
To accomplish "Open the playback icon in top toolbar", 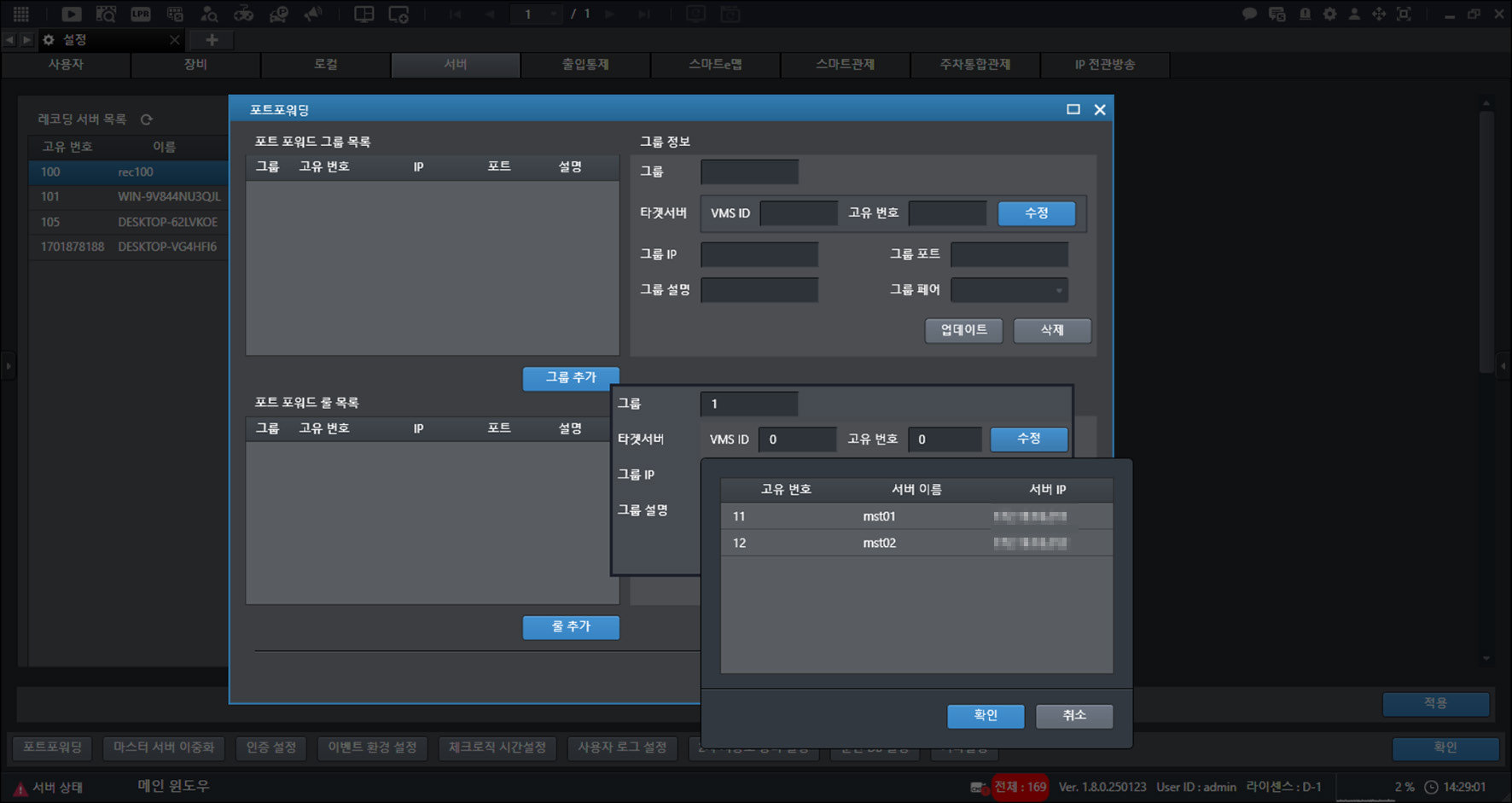I will point(72,14).
